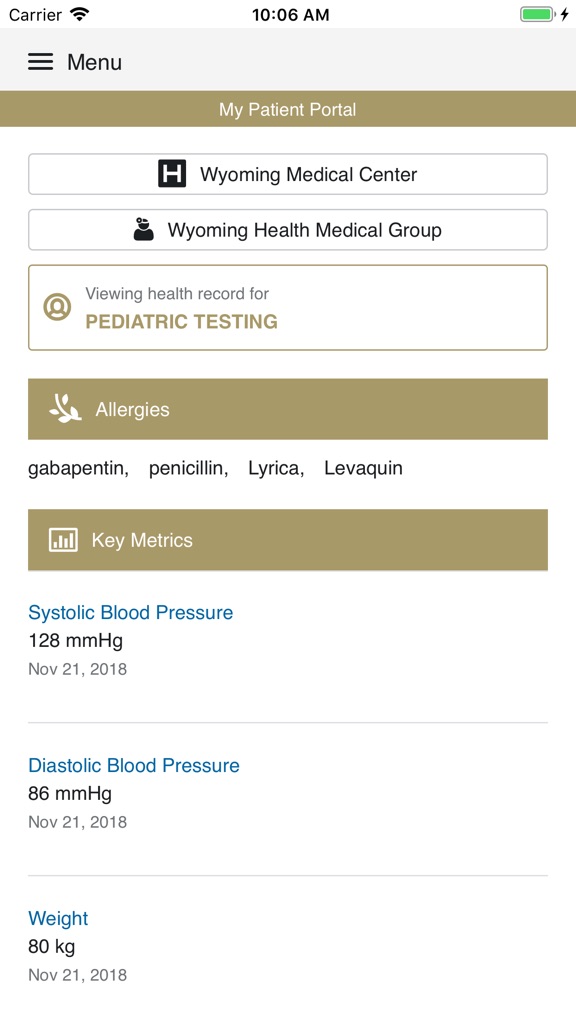Select penicillin from the allergy list
Viewport: 576px width, 1024px height.
(185, 467)
